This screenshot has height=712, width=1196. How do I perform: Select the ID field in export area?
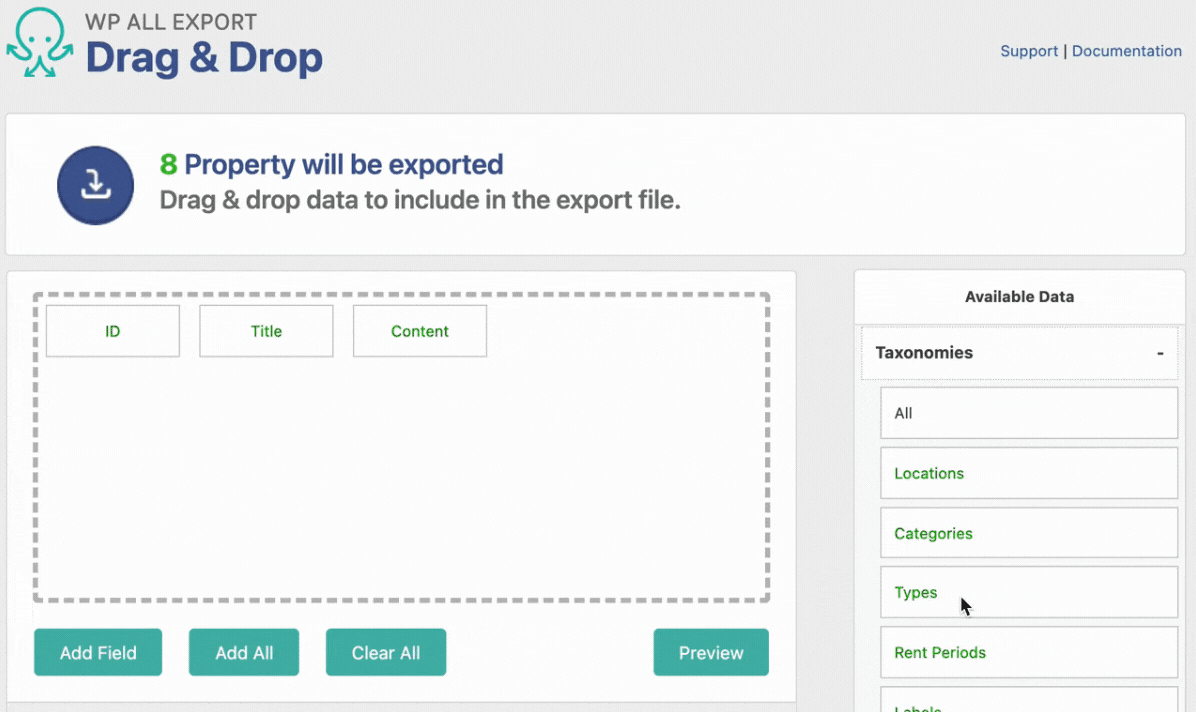(x=113, y=331)
